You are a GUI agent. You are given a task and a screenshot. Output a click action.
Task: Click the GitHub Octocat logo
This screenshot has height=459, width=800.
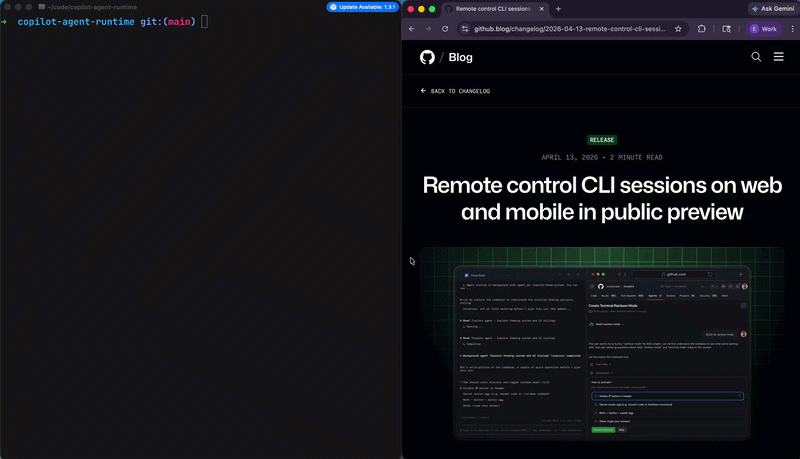point(428,57)
